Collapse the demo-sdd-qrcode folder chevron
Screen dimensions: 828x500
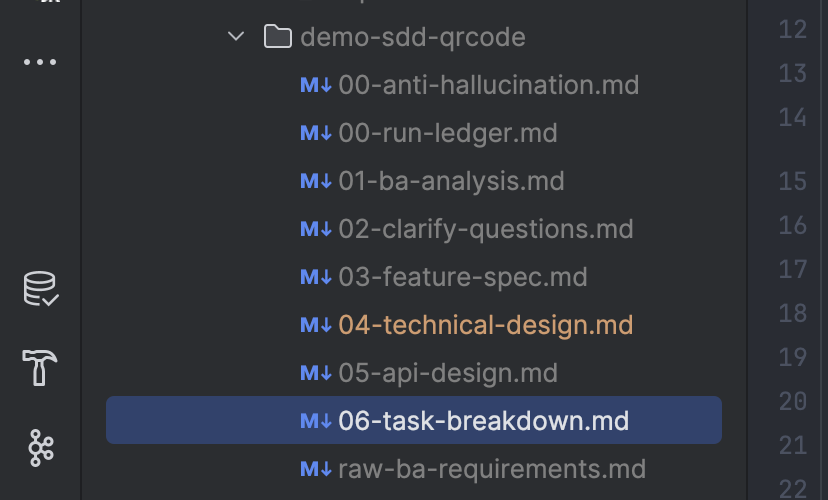coord(236,37)
